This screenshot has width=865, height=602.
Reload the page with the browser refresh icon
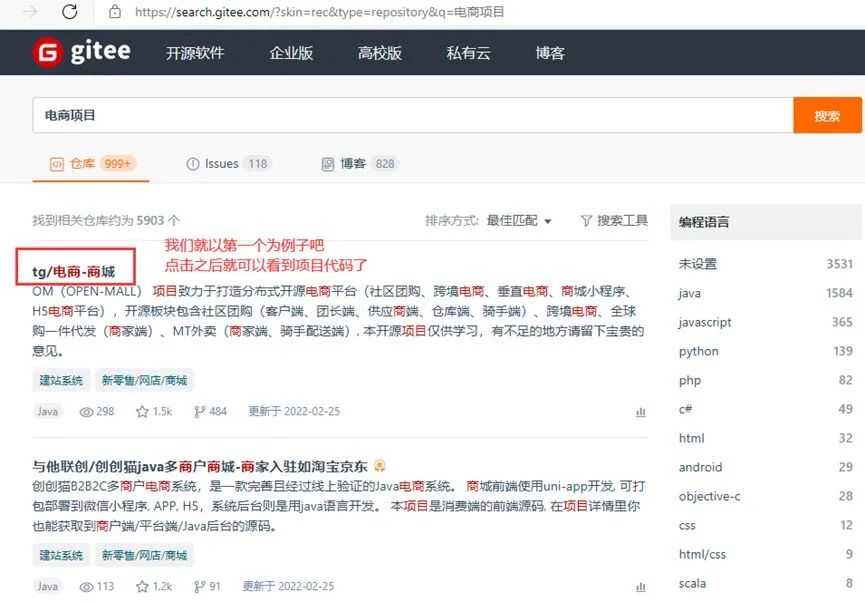(70, 12)
